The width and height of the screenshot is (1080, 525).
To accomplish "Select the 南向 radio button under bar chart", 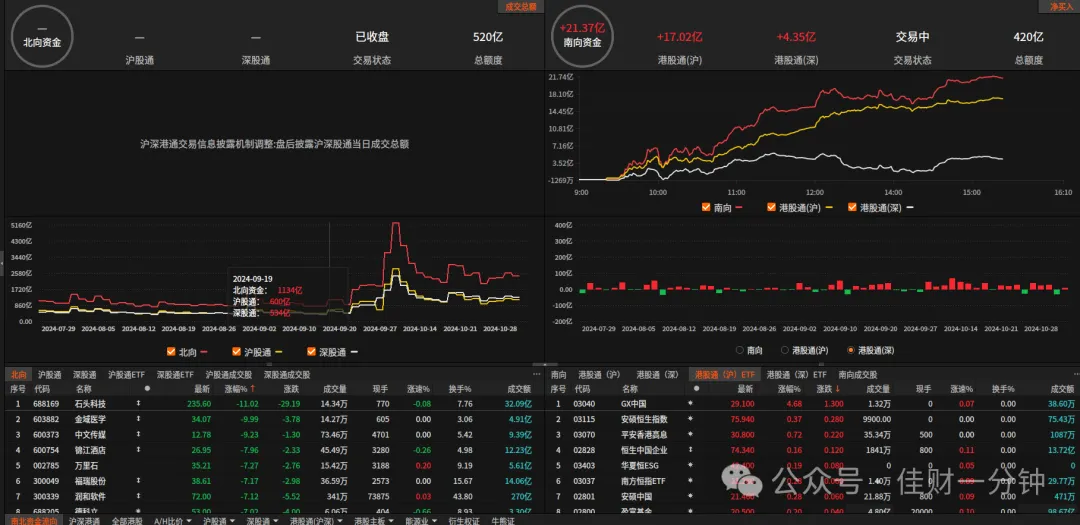I will 740,350.
